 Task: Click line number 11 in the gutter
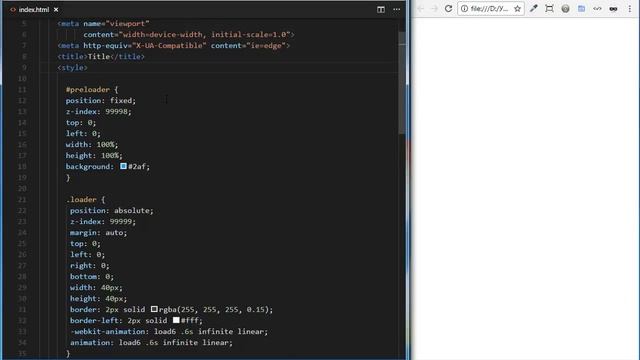22,89
